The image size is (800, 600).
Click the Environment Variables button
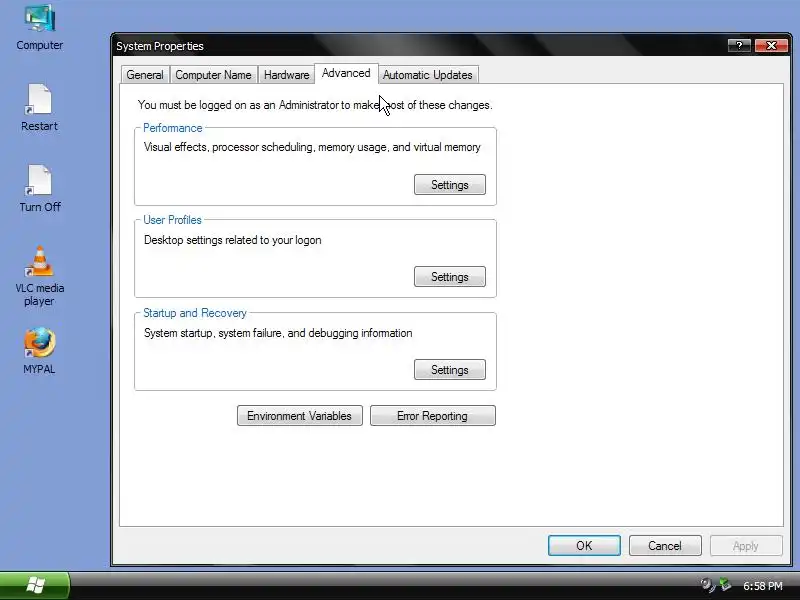(x=299, y=416)
